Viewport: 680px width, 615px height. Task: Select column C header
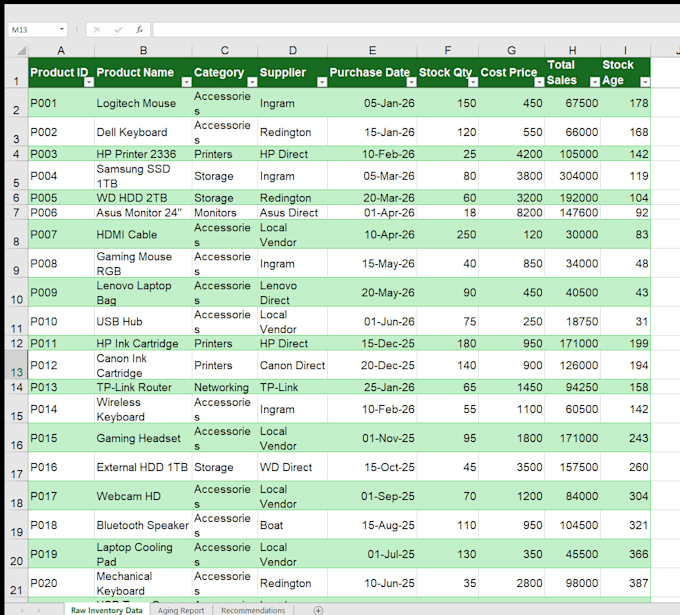[x=225, y=51]
